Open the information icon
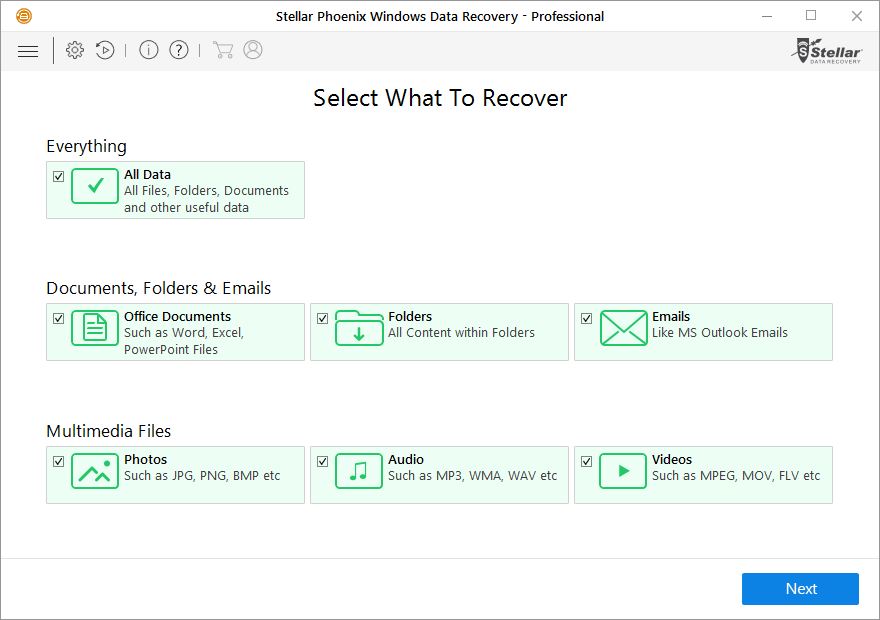This screenshot has height=620, width=880. pos(148,49)
